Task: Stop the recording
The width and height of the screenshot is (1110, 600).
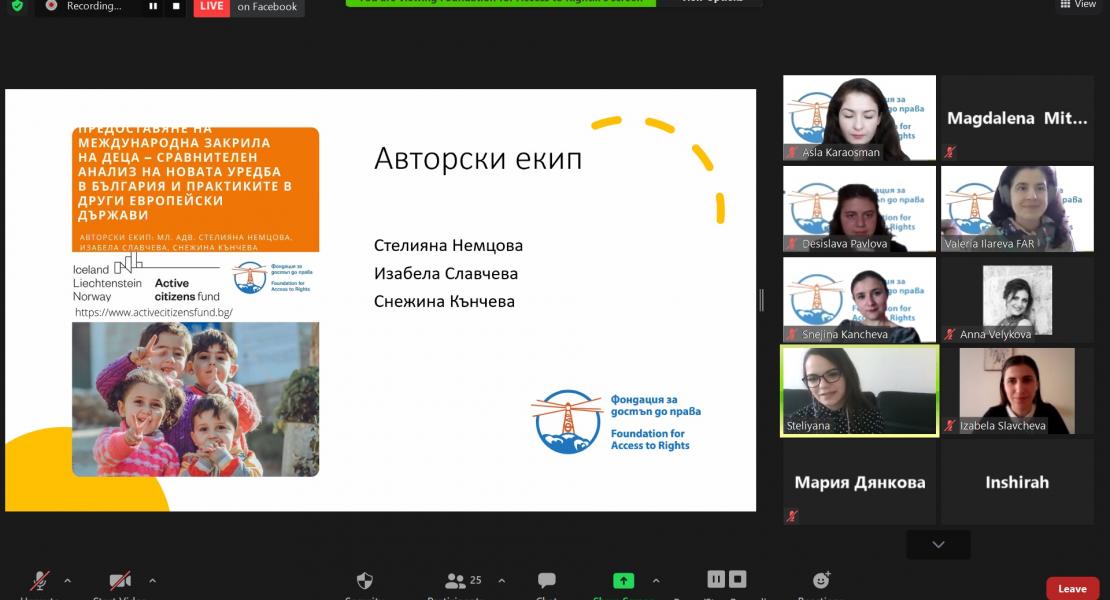Action: [176, 6]
